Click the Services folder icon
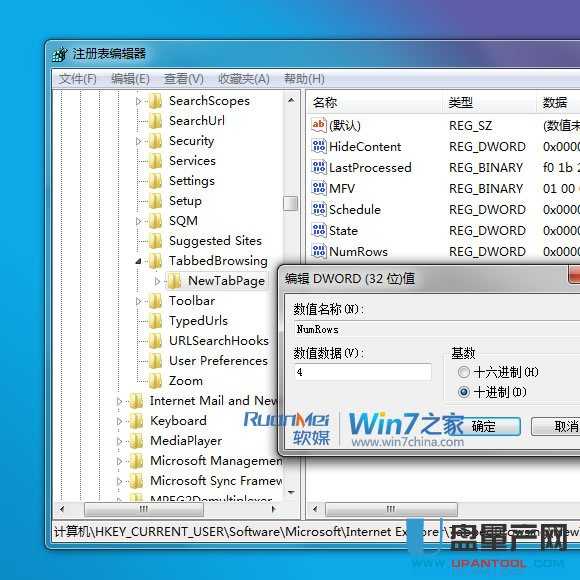 click(155, 161)
